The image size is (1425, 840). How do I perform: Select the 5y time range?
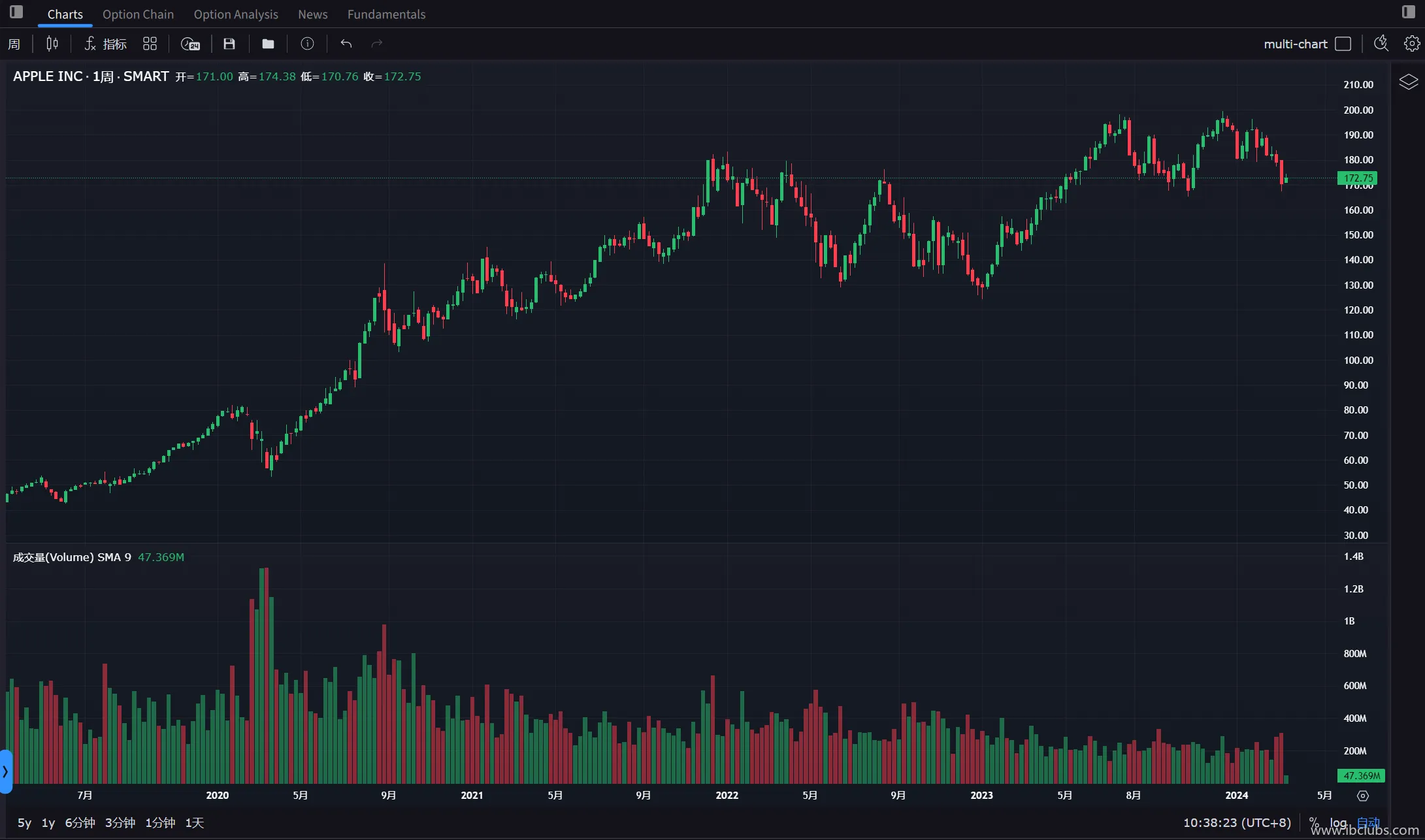[x=24, y=822]
